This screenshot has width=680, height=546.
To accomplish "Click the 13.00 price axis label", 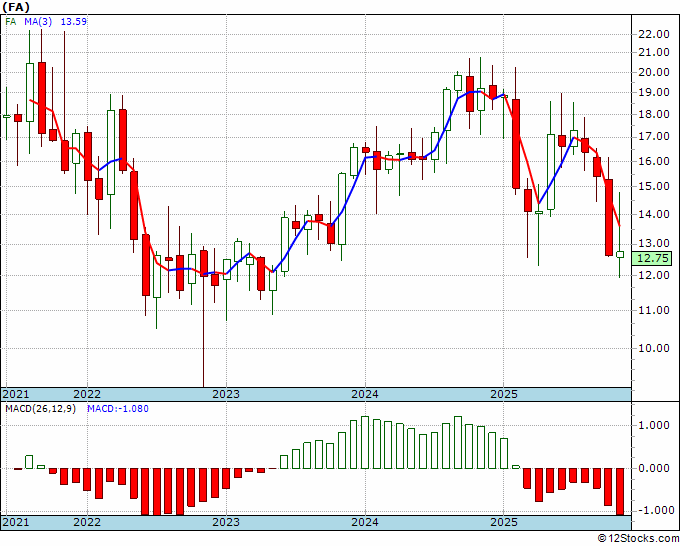I will click(653, 243).
